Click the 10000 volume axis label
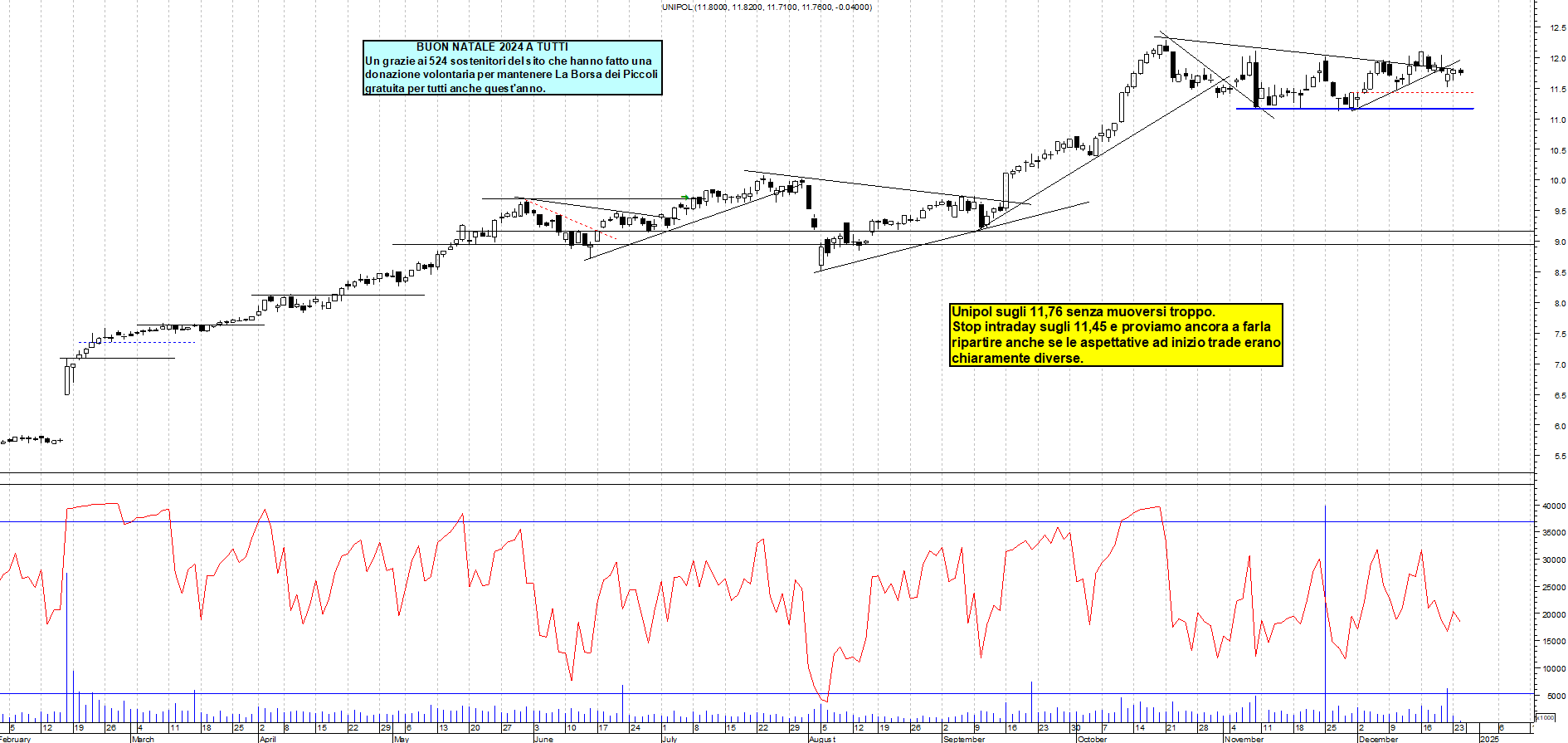The width and height of the screenshot is (1568, 743). click(x=1553, y=669)
